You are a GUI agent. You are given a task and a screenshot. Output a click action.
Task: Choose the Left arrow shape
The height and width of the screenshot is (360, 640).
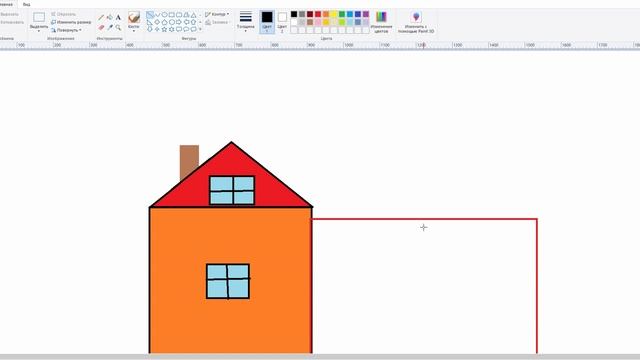[x=186, y=22]
